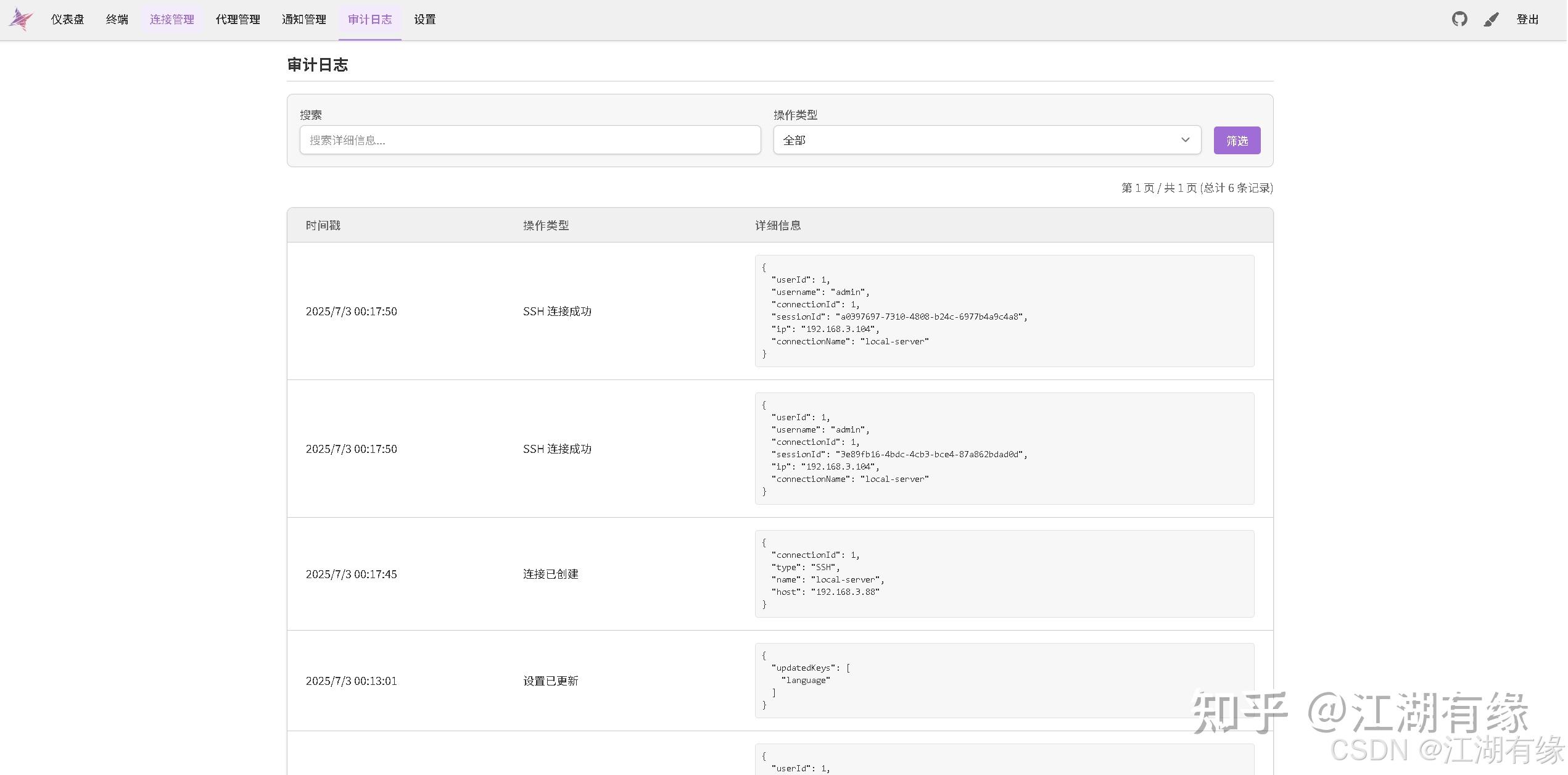
Task: Select the 审计日志 tab
Action: (370, 20)
